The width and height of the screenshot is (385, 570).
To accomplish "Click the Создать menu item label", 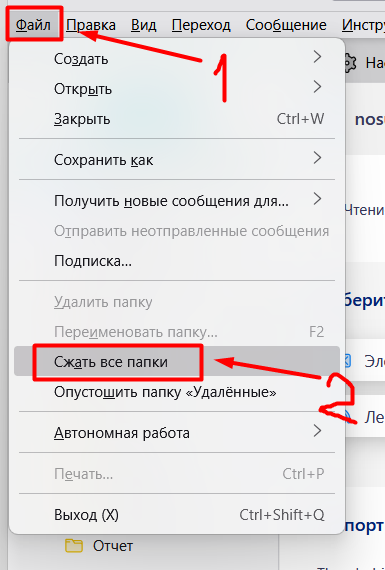I will point(81,59).
